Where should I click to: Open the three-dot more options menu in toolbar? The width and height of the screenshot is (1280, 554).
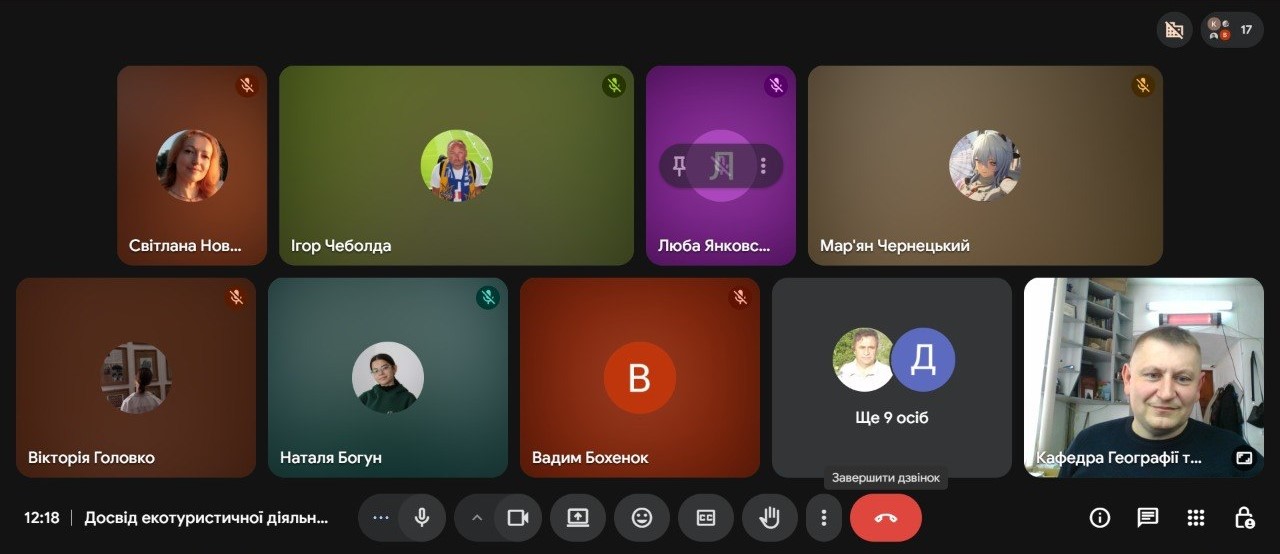pos(824,517)
